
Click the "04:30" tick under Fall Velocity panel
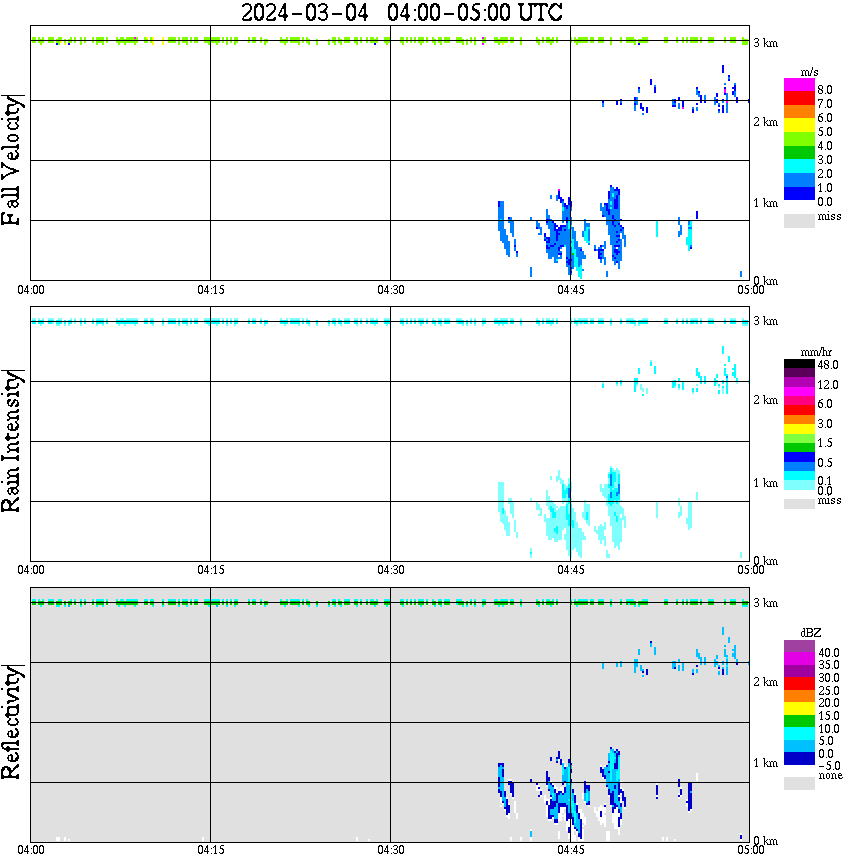(390, 290)
